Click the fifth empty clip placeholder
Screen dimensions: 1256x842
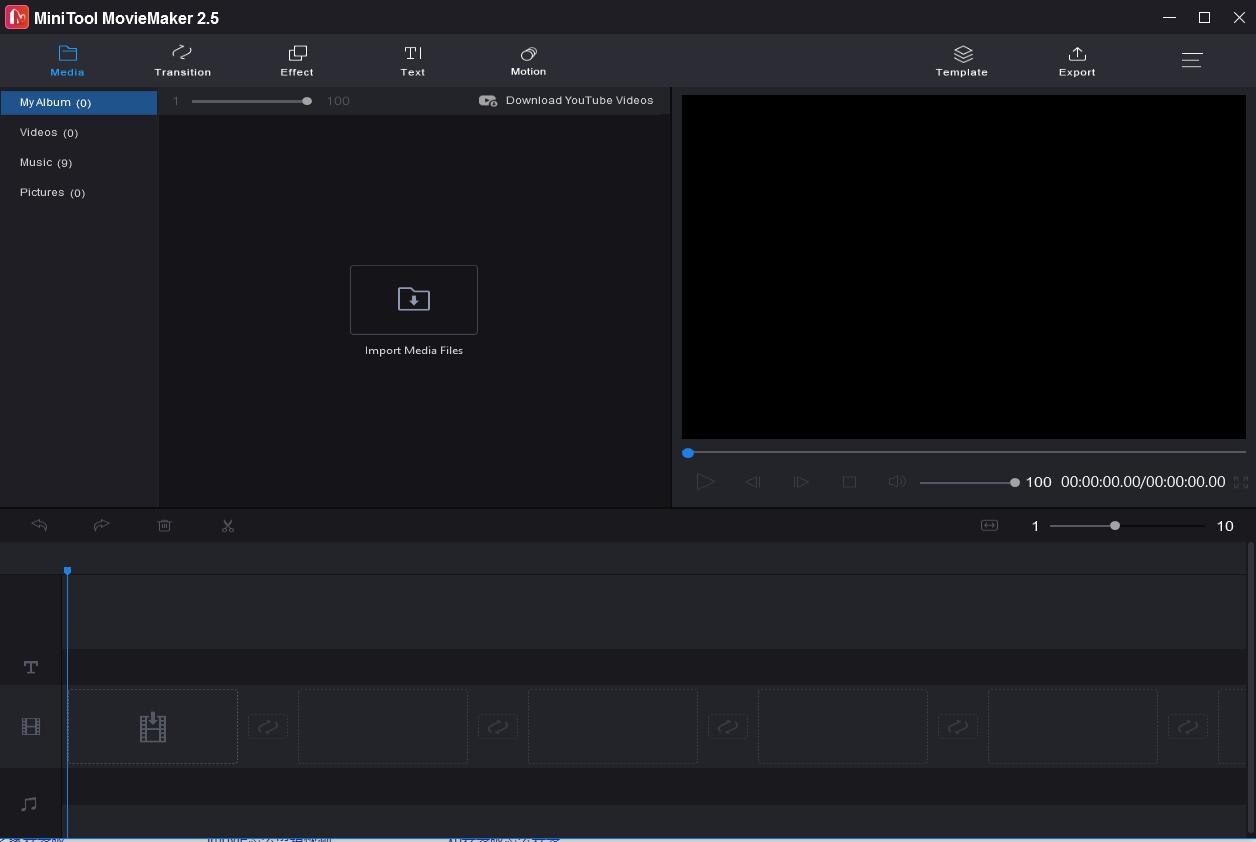click(x=1073, y=727)
